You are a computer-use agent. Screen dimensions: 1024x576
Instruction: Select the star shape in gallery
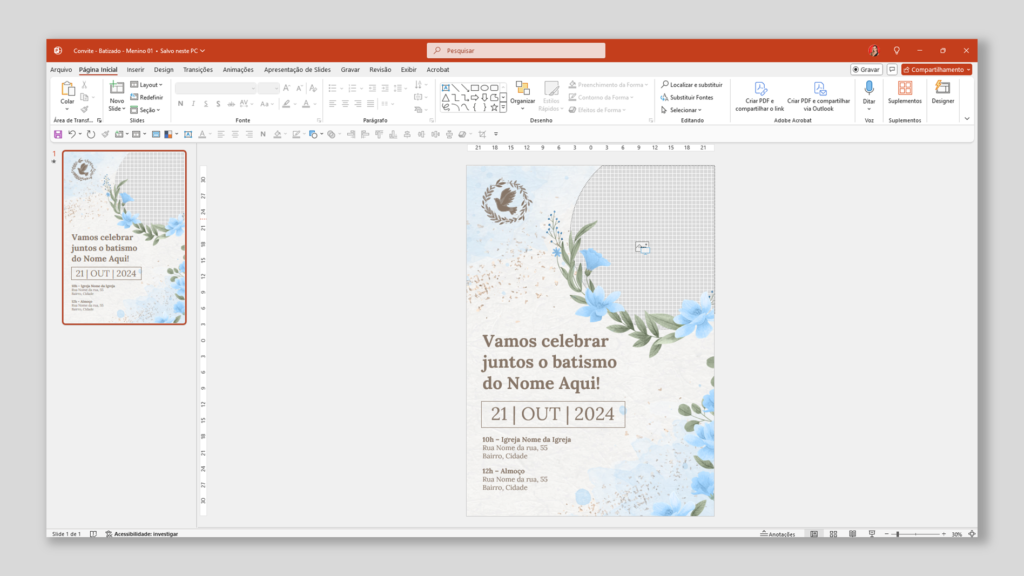[x=494, y=107]
